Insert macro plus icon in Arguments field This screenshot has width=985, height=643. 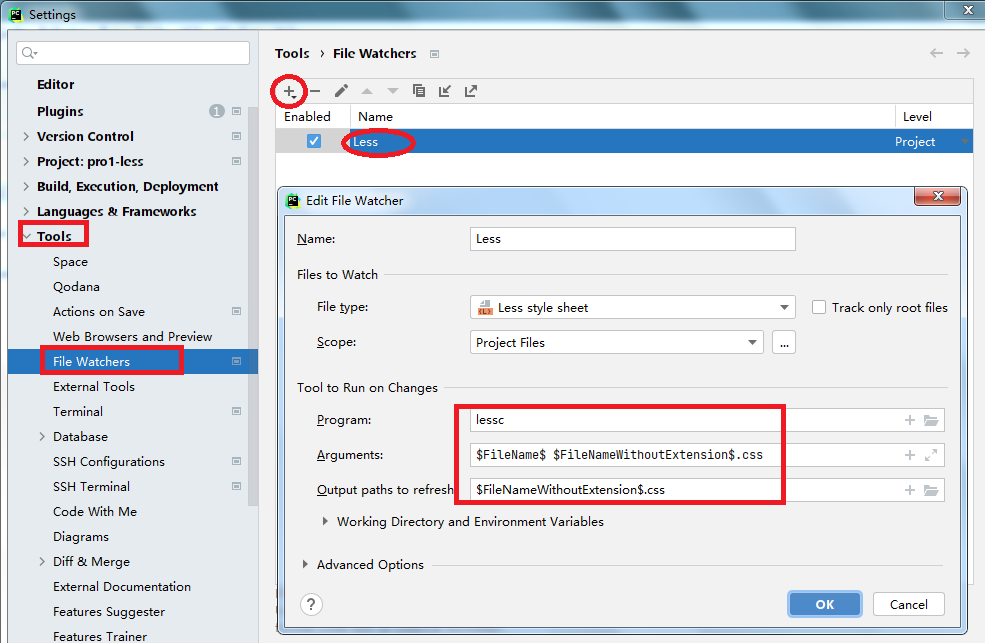910,455
